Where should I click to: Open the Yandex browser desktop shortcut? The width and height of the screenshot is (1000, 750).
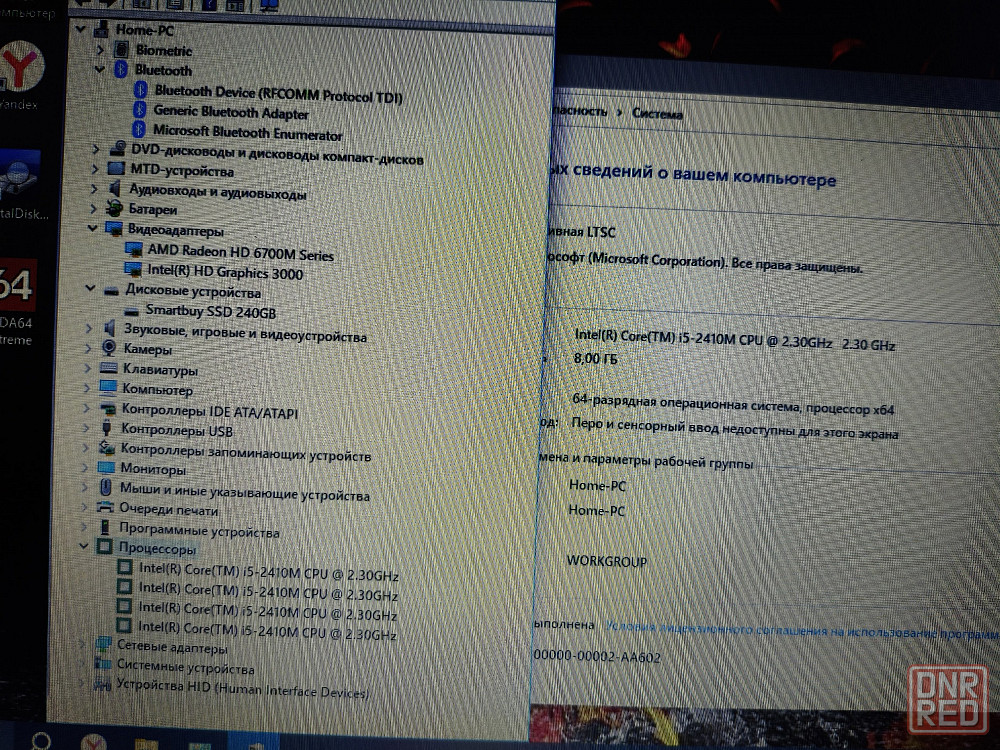click(20, 75)
